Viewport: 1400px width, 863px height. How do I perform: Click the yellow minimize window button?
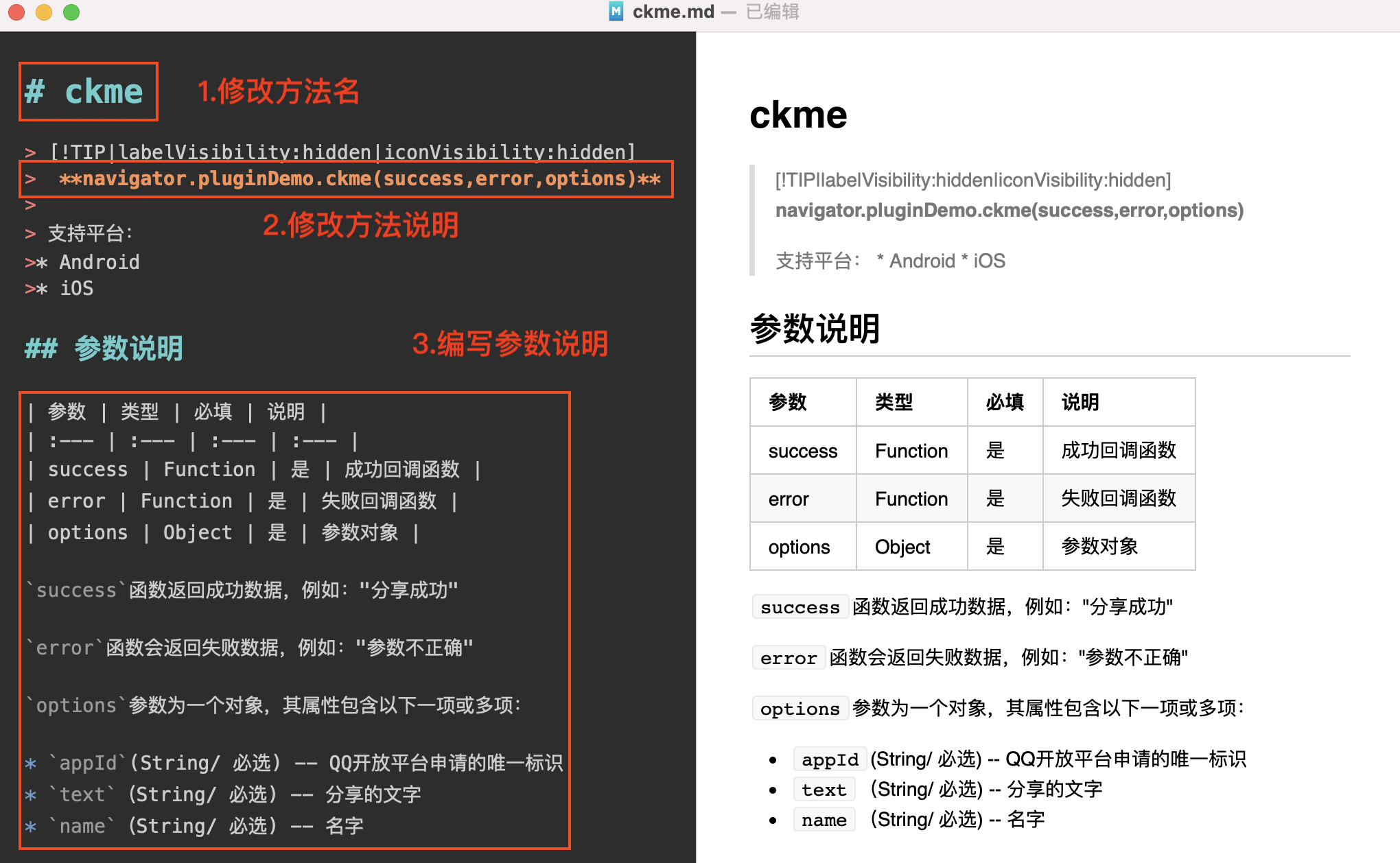click(44, 12)
